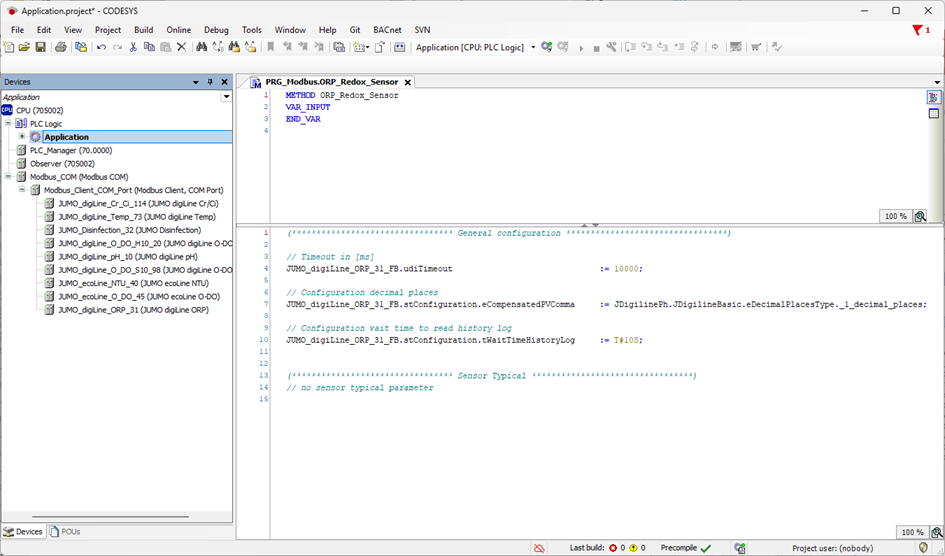This screenshot has height=556, width=945.
Task: Click the lower editor zoom magnifier icon
Action: [x=937, y=532]
